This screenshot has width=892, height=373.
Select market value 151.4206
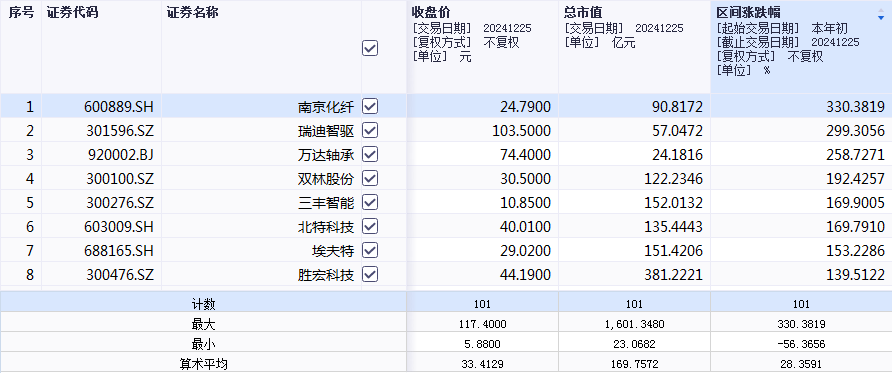(x=674, y=251)
